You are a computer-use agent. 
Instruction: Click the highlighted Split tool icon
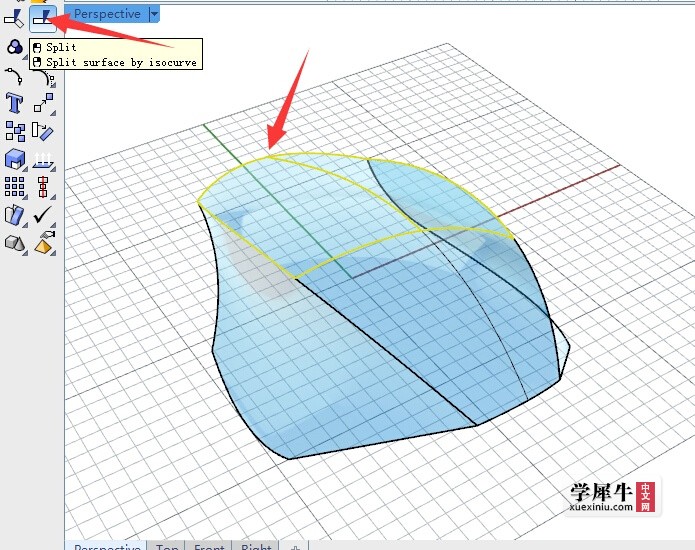pos(43,19)
